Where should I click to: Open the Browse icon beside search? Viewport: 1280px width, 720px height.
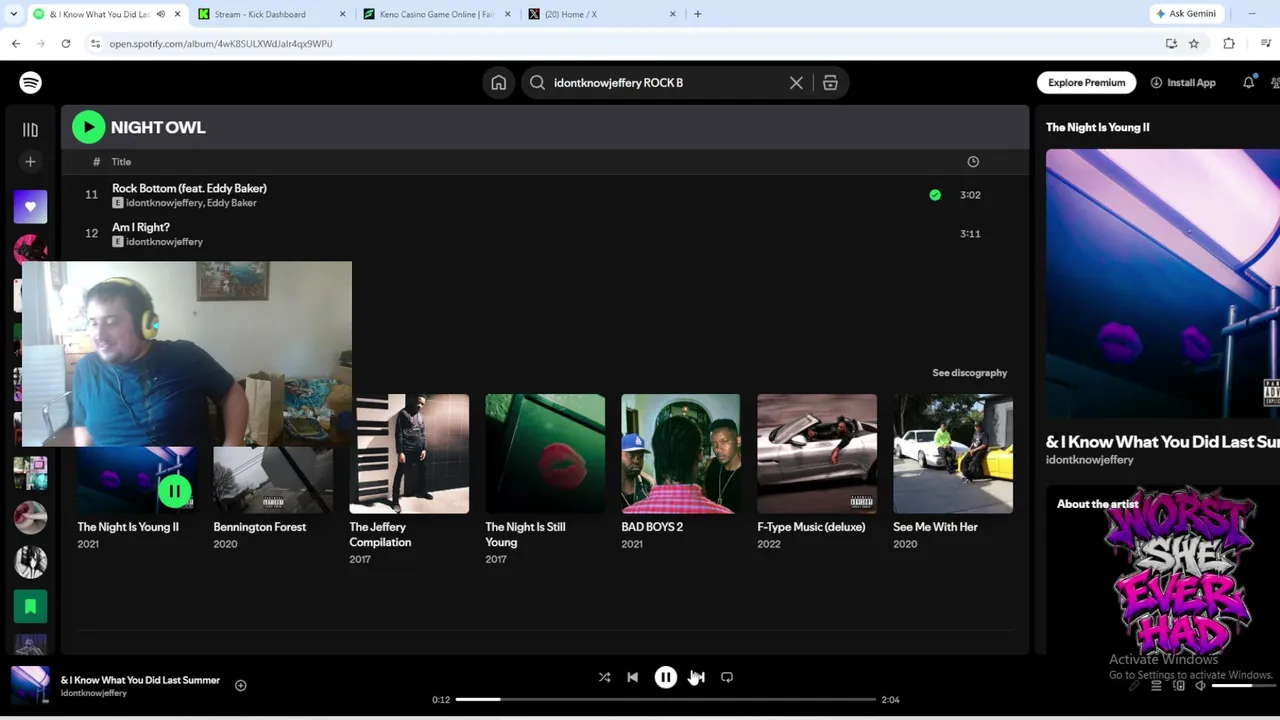pos(830,83)
